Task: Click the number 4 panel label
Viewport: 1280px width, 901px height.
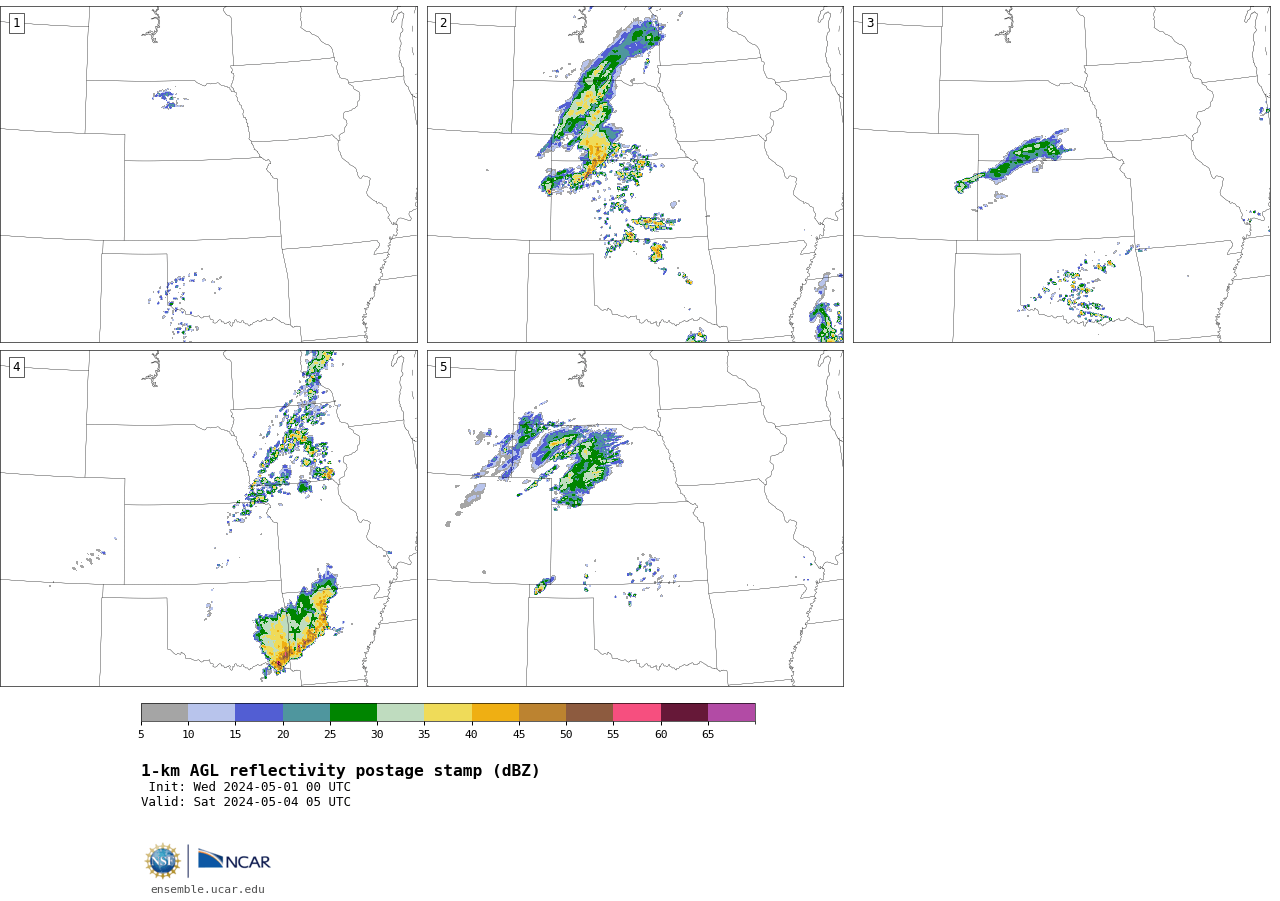Action: coord(16,367)
